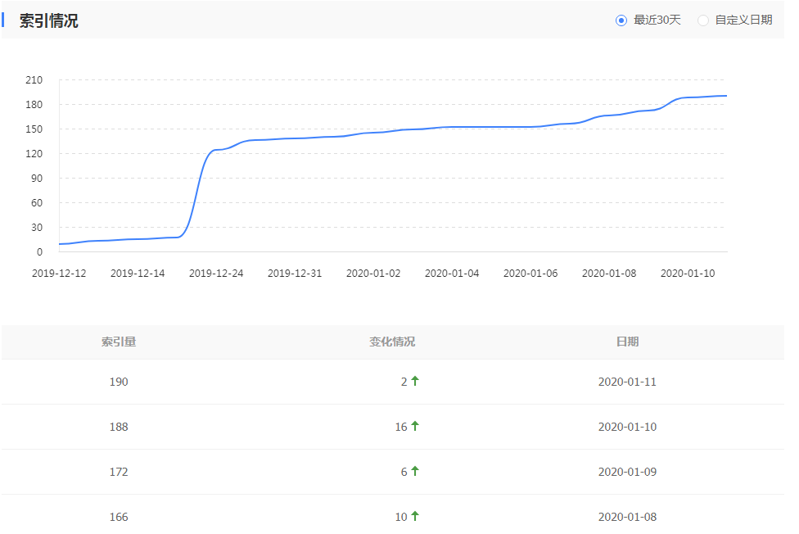Click the x-axis label 2019-12-31
Image resolution: width=799 pixels, height=534 pixels.
coord(295,273)
